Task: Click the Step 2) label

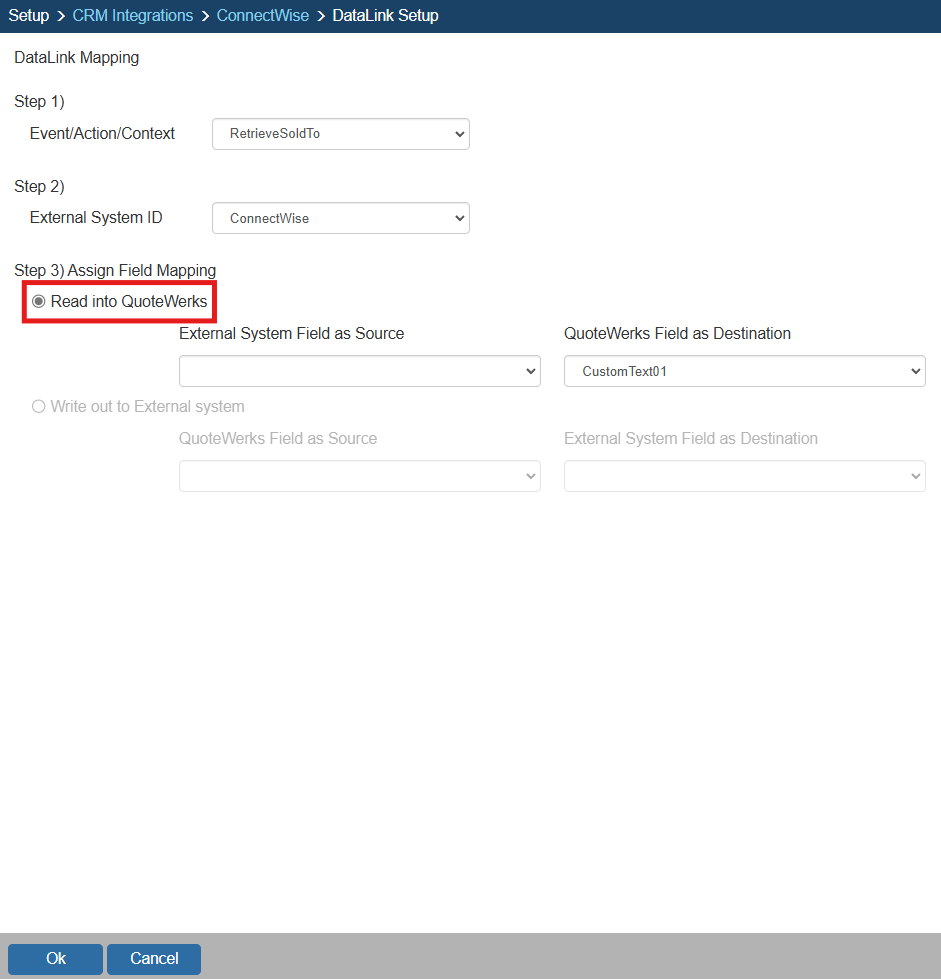Action: [39, 186]
